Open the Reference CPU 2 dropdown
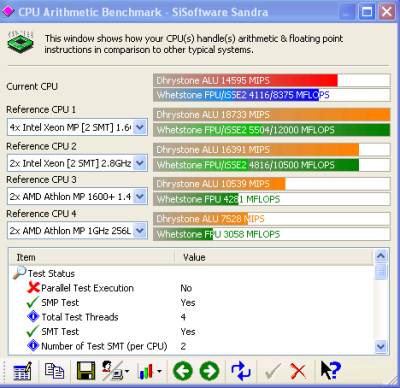400x388 pixels. point(140,163)
